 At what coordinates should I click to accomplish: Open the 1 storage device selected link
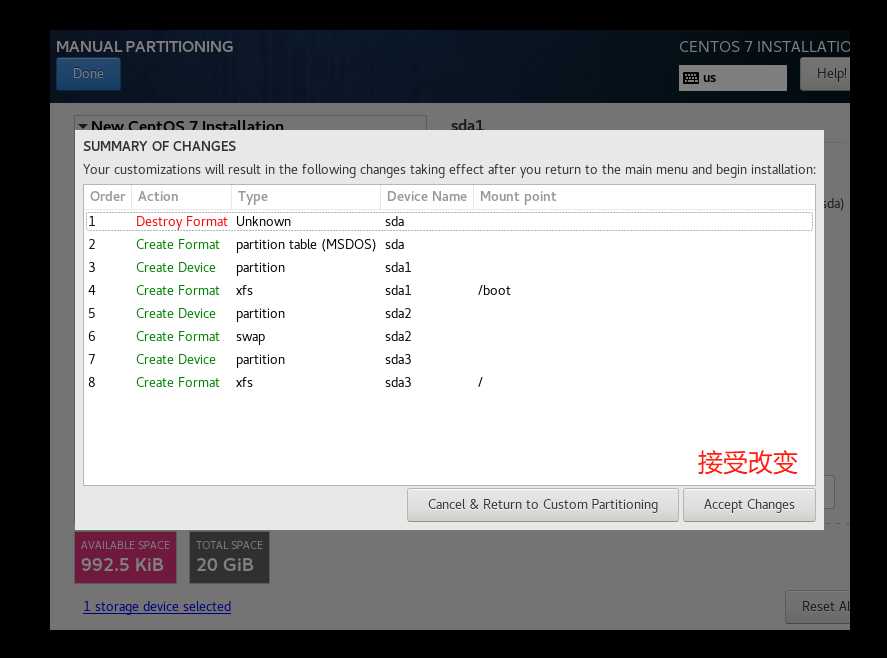pyautogui.click(x=157, y=607)
